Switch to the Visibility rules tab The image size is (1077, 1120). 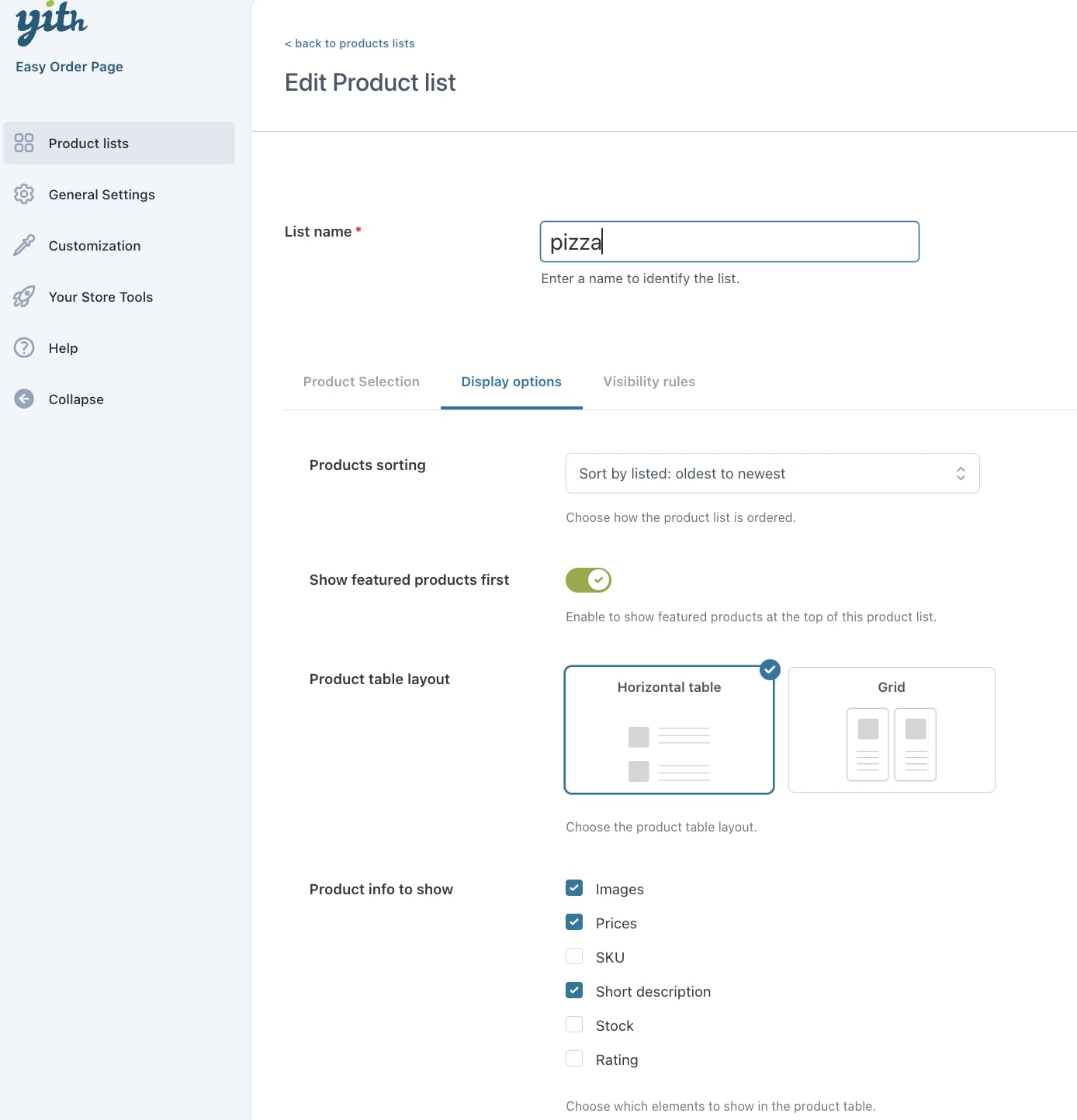point(649,382)
